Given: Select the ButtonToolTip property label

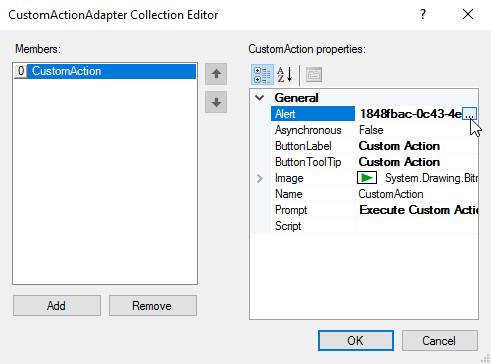Looking at the screenshot, I should click(x=313, y=162).
